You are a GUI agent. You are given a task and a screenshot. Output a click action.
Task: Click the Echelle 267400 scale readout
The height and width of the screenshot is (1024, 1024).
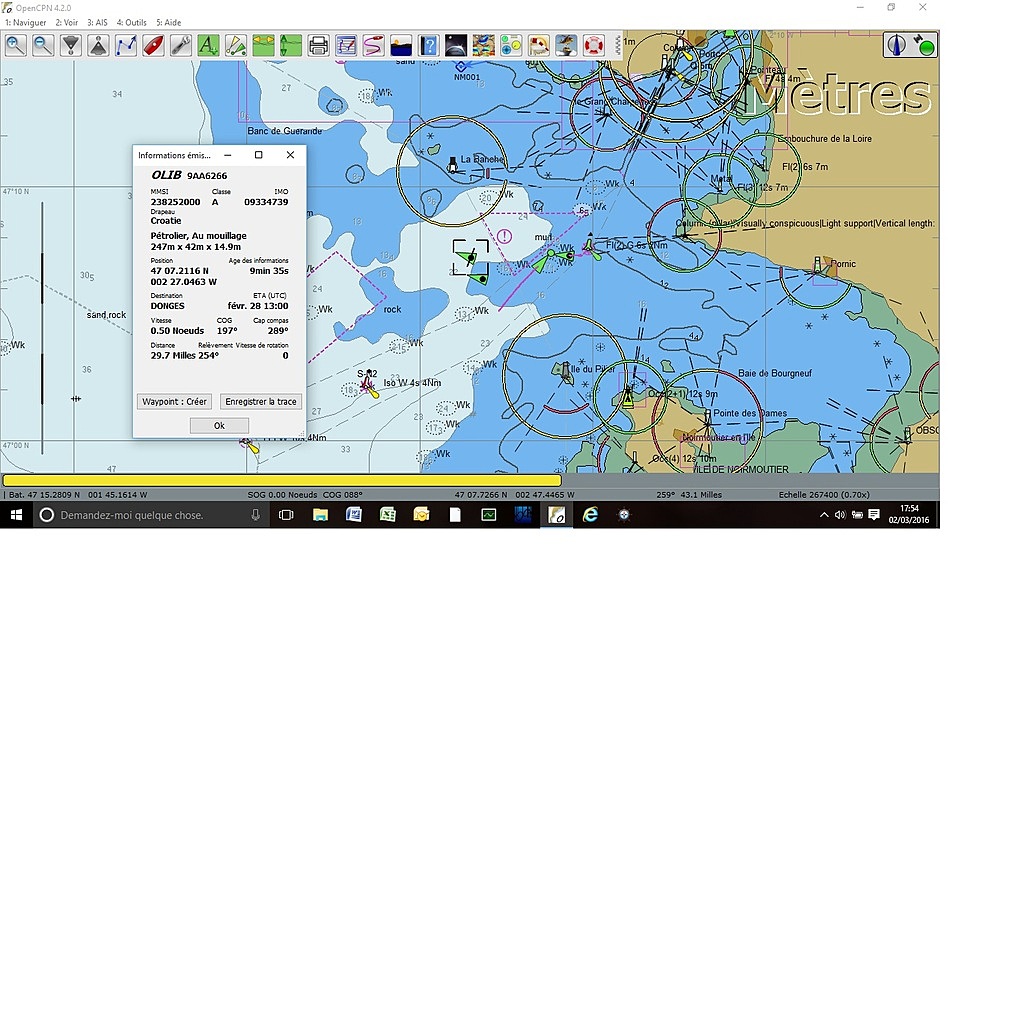coord(824,495)
